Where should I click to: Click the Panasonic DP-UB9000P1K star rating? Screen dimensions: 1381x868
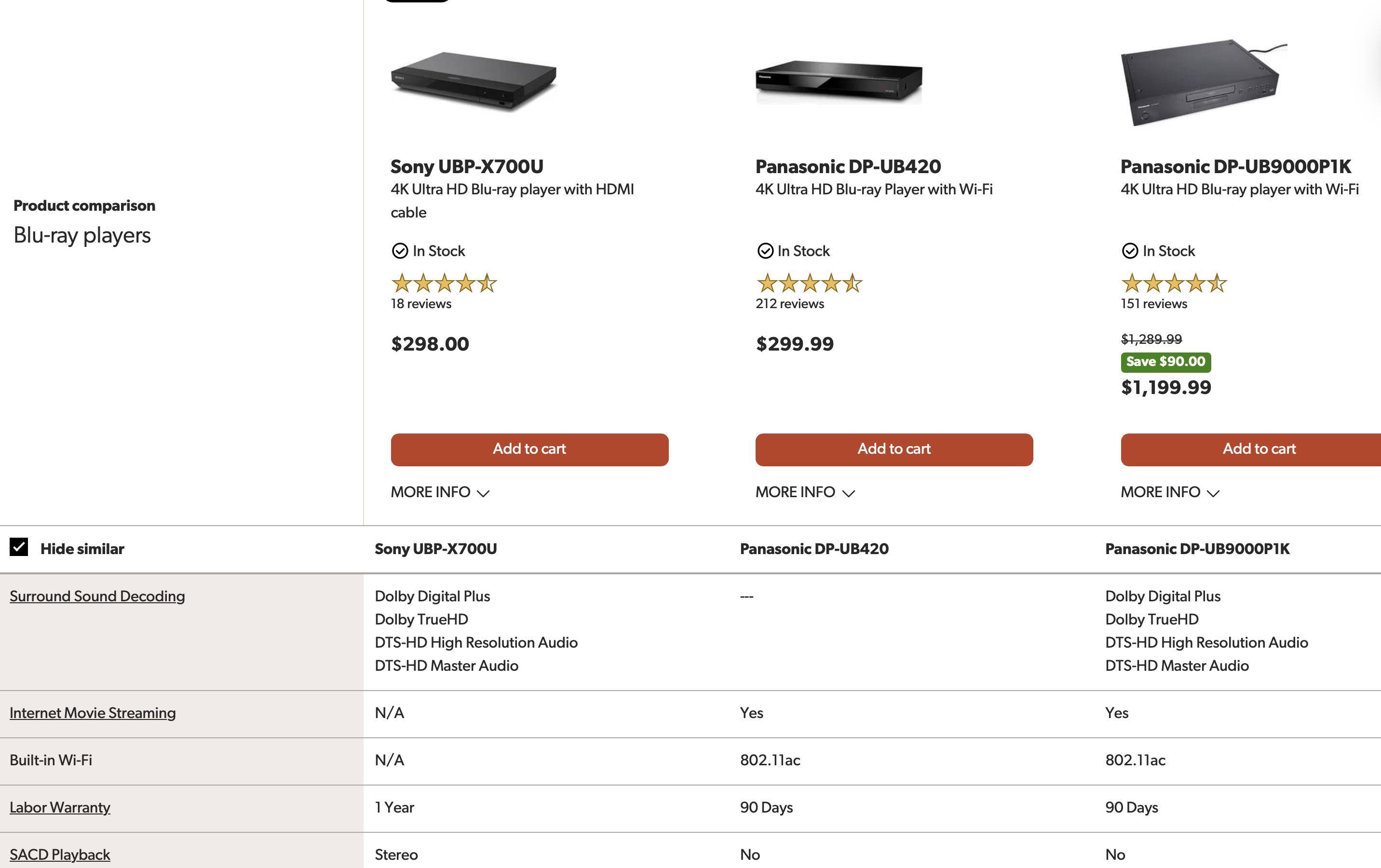(1173, 284)
